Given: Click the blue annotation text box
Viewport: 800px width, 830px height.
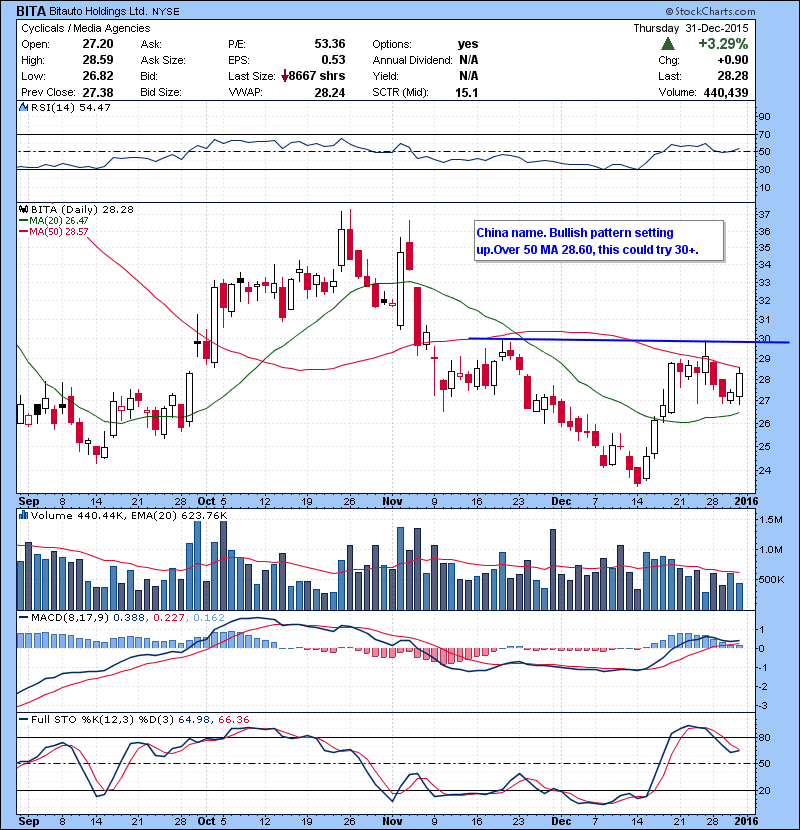Looking at the screenshot, I should point(599,241).
